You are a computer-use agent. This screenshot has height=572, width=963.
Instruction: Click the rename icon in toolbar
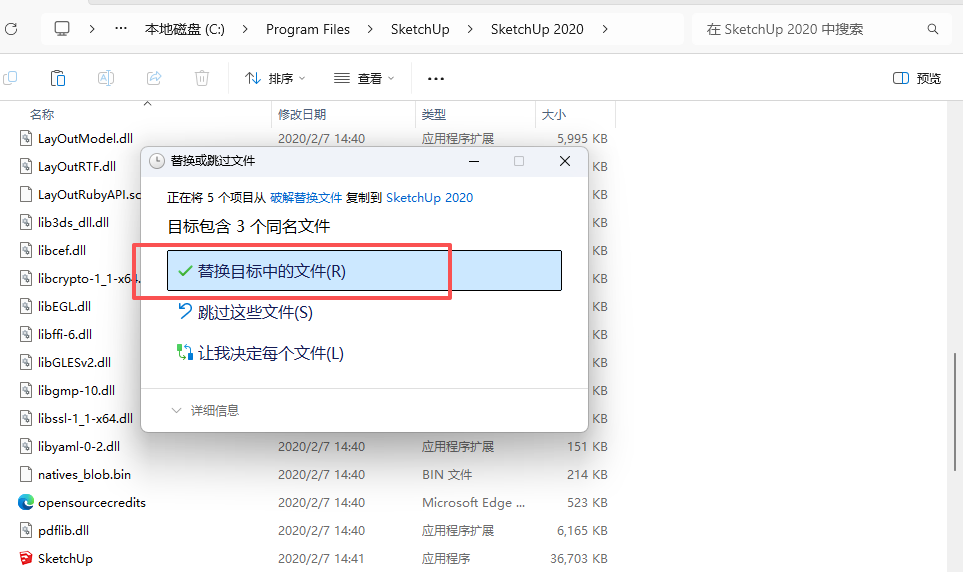[106, 78]
